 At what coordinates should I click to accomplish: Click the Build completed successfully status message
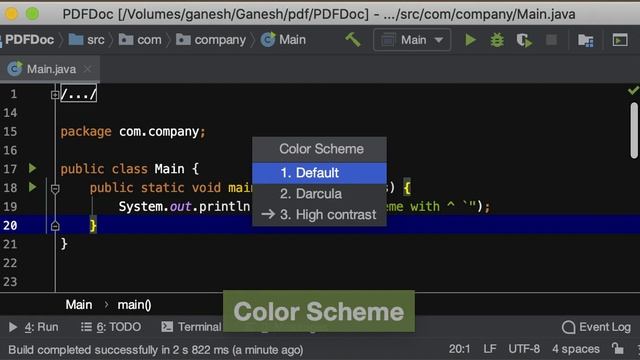tap(156, 350)
